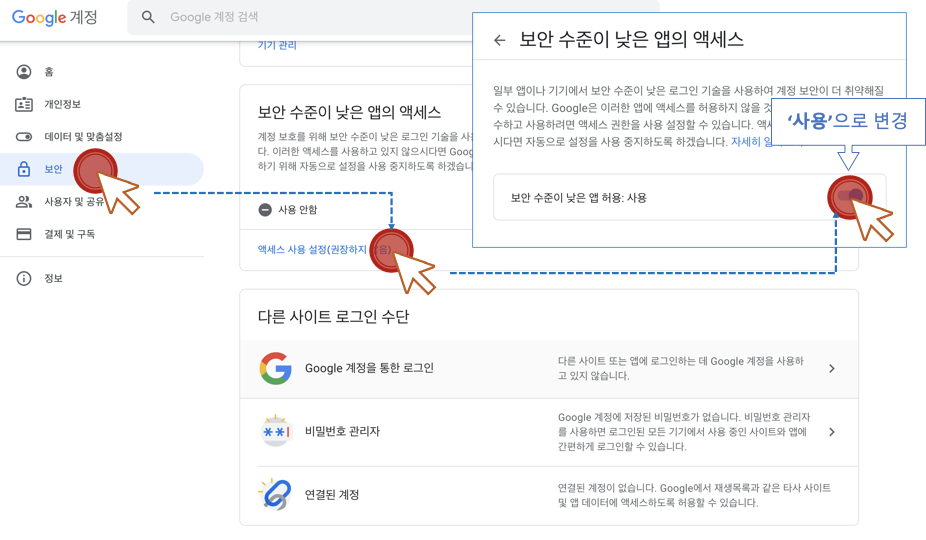Open 데이터 및 맞춤설정 in sidebar
The image size is (926, 540).
click(102, 137)
